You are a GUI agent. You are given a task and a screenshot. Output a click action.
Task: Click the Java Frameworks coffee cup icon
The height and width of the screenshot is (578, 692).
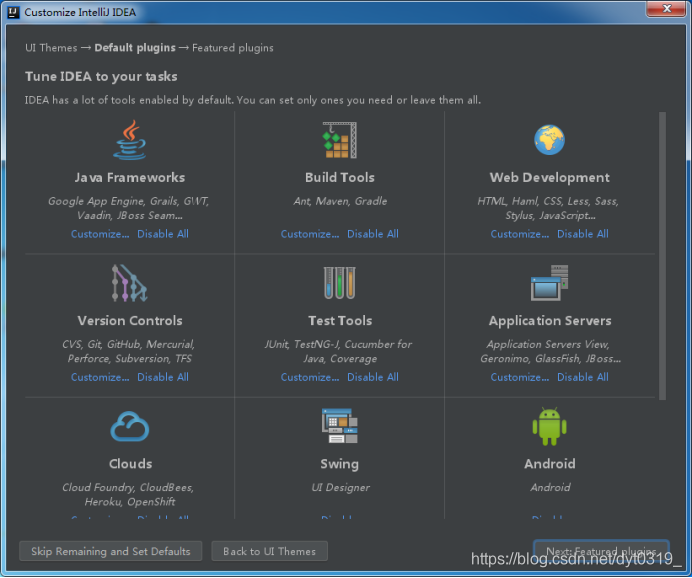129,140
